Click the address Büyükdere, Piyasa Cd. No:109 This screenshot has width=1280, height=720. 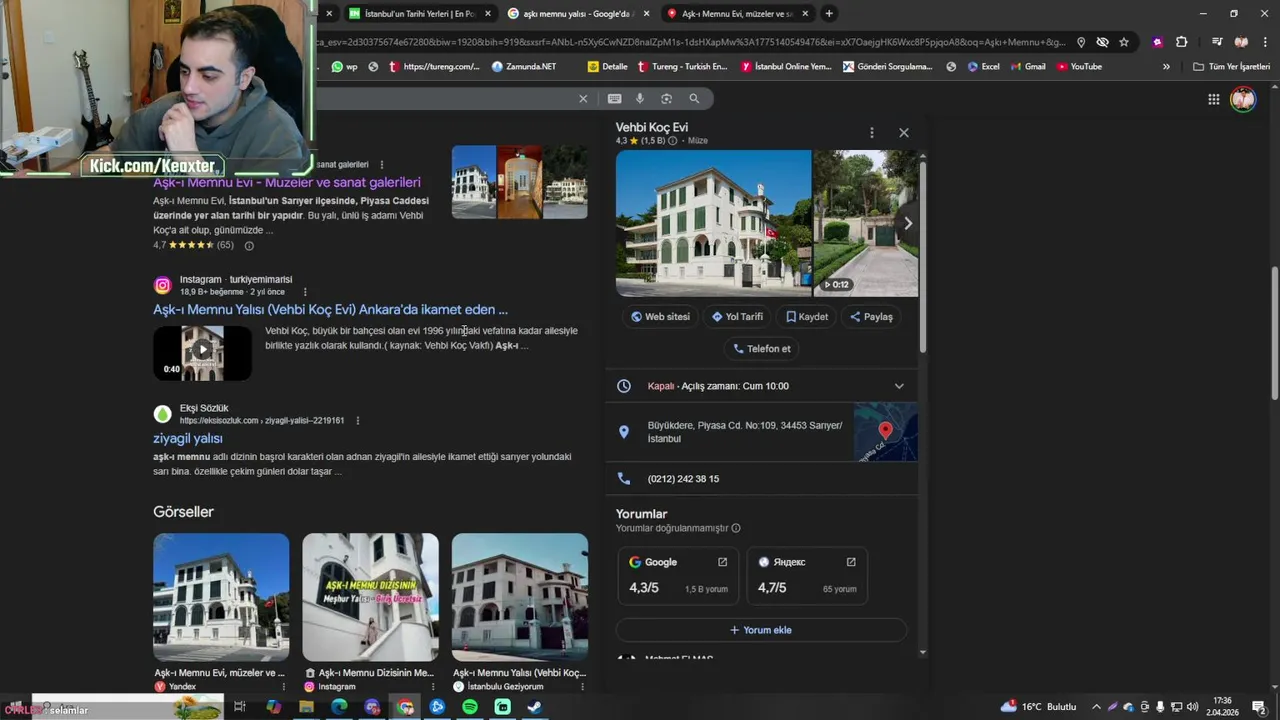pos(745,432)
